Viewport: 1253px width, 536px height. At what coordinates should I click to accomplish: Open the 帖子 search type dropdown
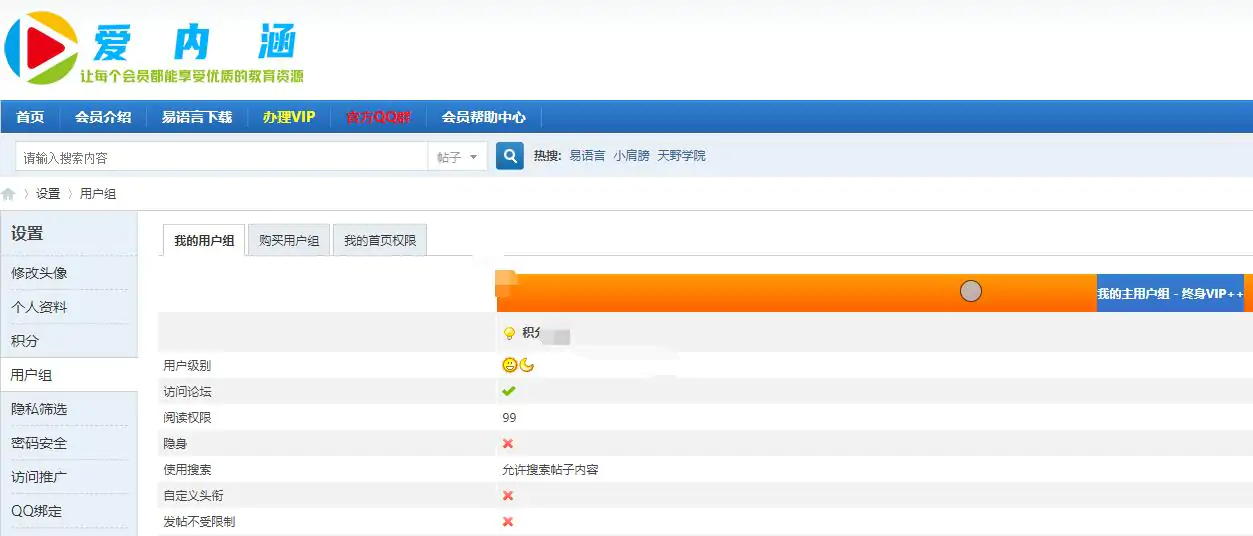coord(459,157)
